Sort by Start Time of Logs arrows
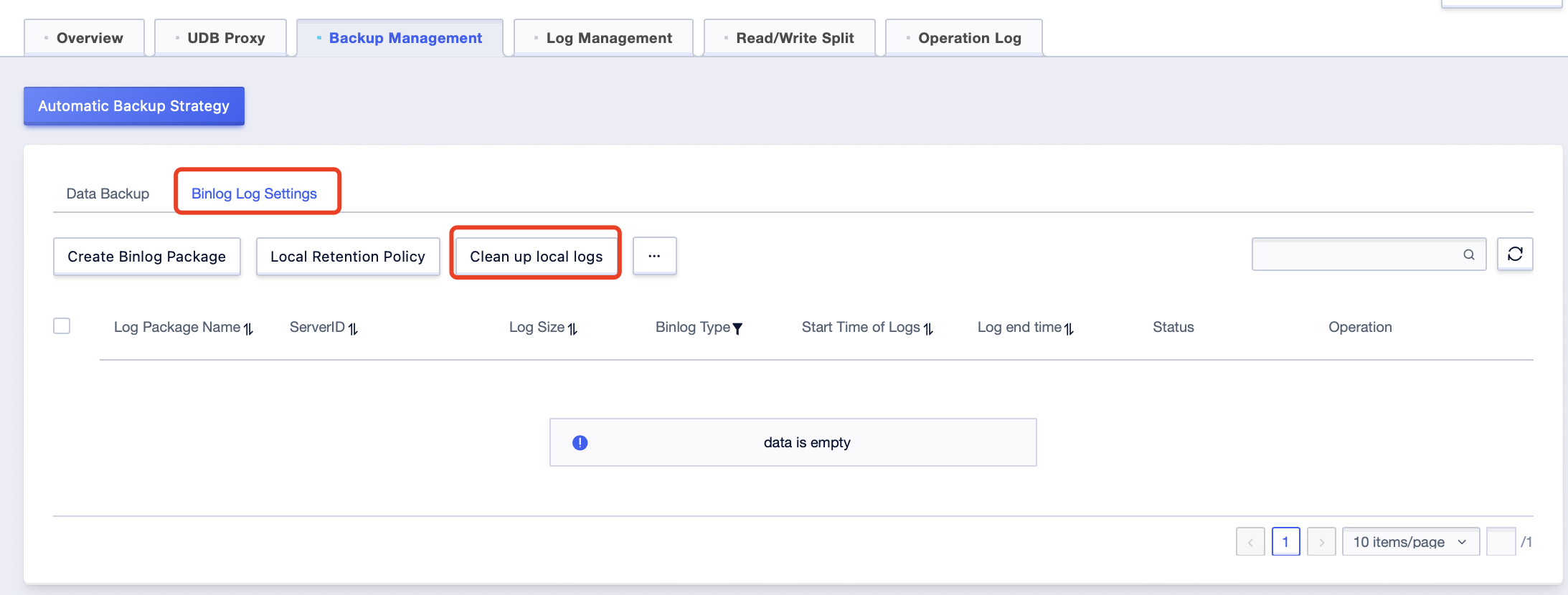 coord(928,328)
